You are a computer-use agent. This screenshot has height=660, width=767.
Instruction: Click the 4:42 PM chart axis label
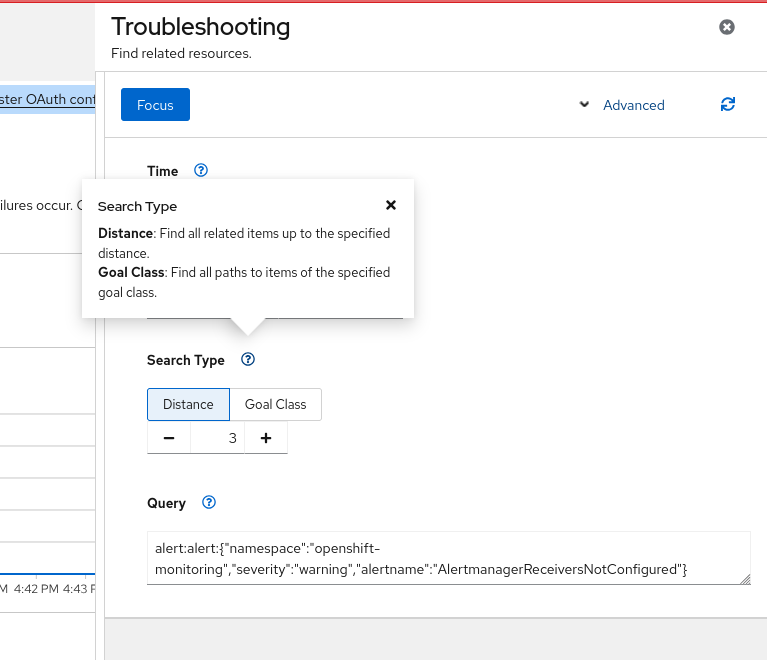[x=36, y=589]
